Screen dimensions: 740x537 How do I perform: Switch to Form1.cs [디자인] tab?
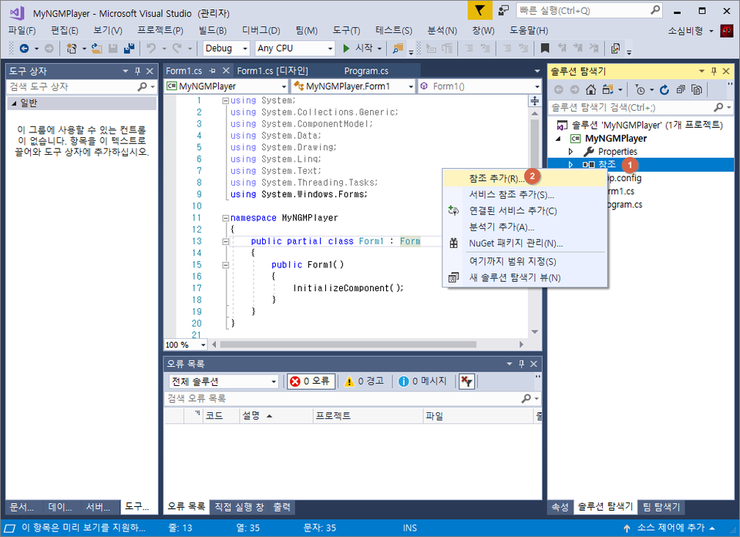tap(272, 71)
